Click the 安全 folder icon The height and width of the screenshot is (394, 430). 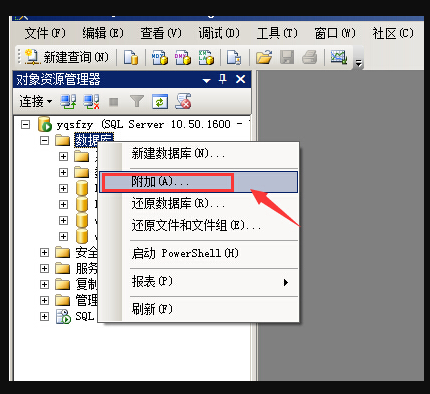[x=62, y=253]
